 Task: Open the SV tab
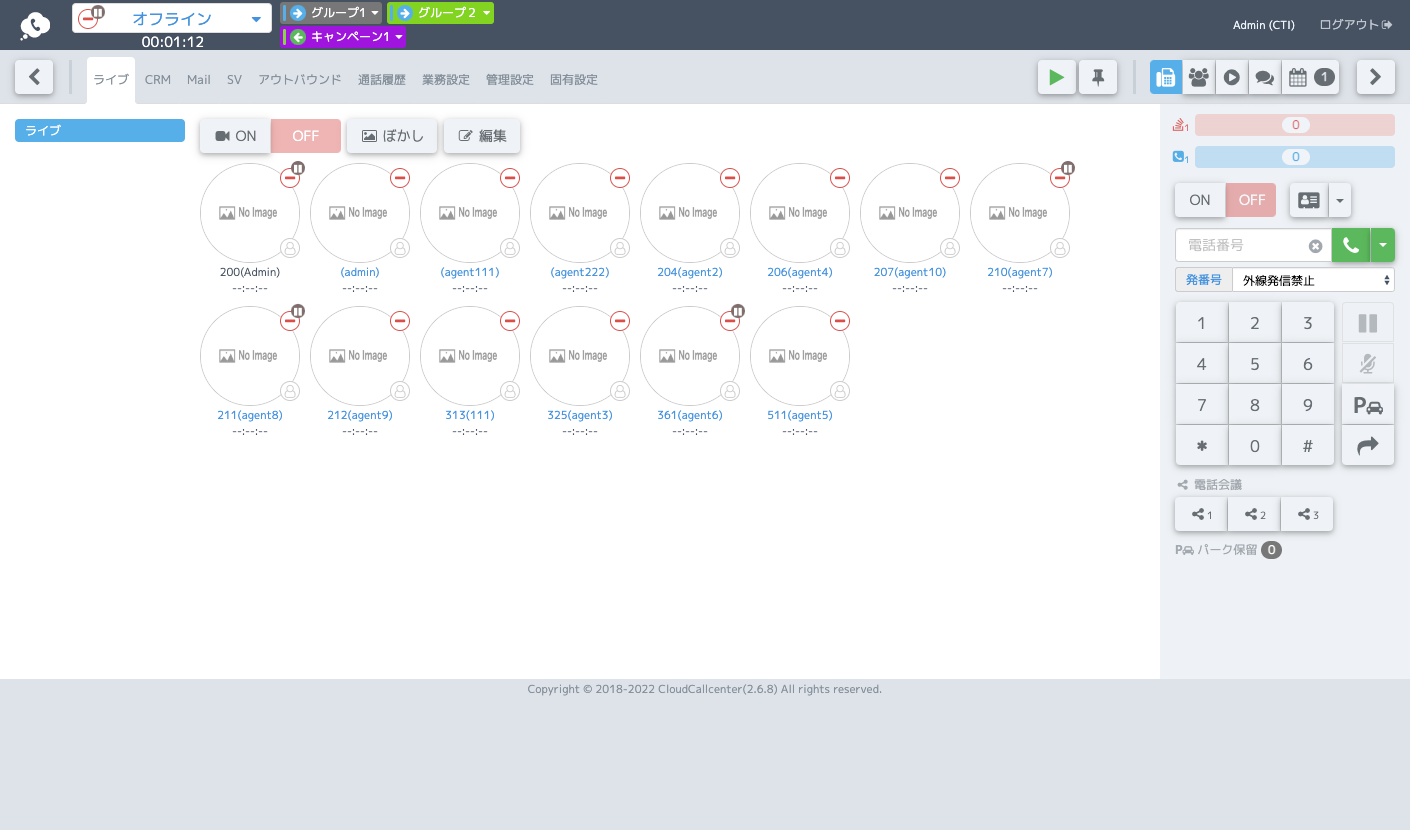pyautogui.click(x=234, y=80)
